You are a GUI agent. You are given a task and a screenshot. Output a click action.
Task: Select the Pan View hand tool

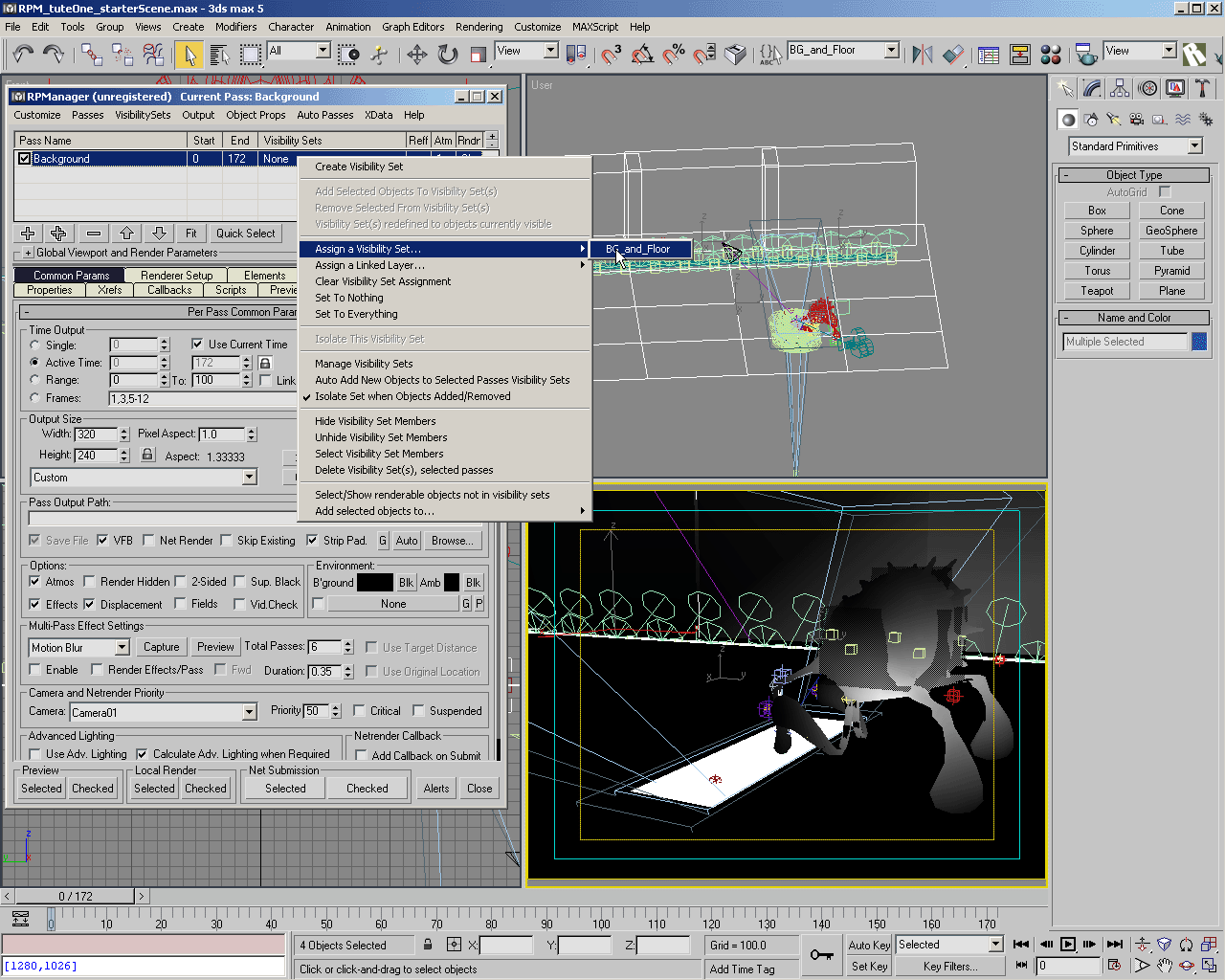[1164, 966]
